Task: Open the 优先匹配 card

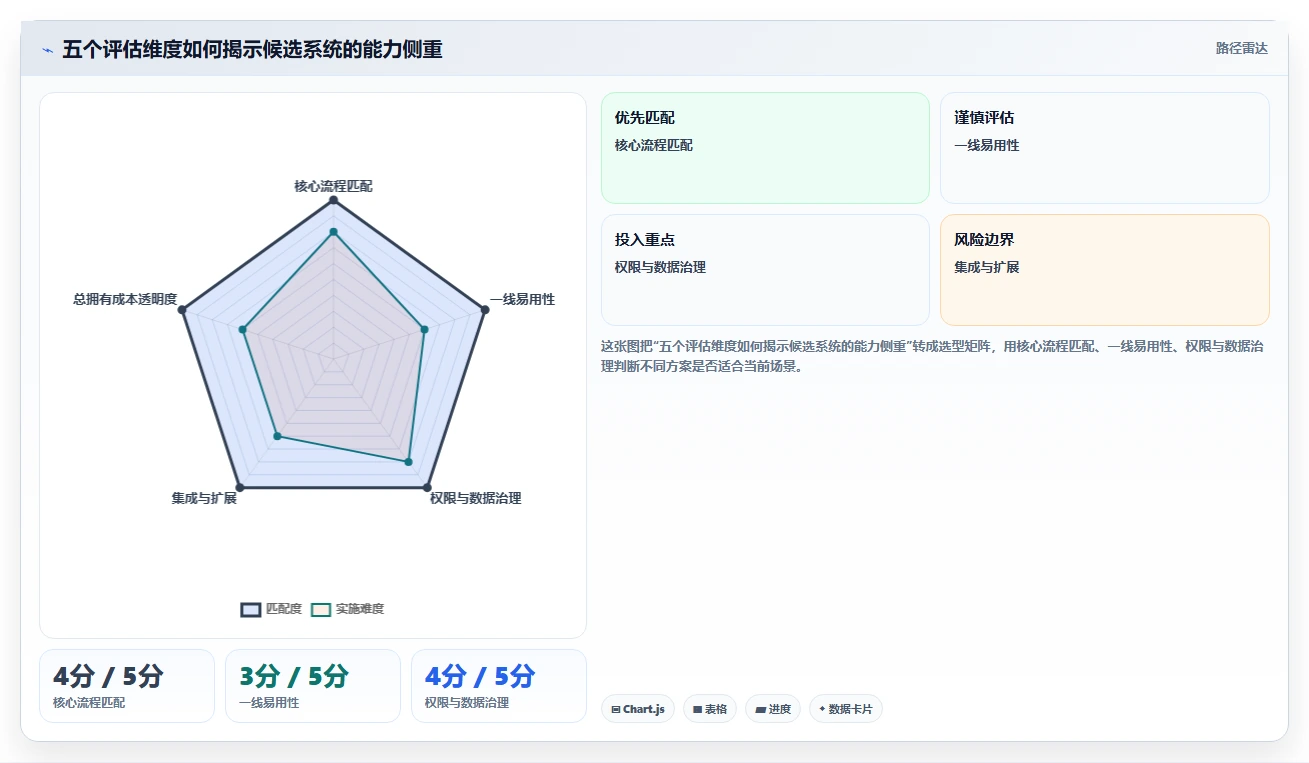Action: coord(765,148)
